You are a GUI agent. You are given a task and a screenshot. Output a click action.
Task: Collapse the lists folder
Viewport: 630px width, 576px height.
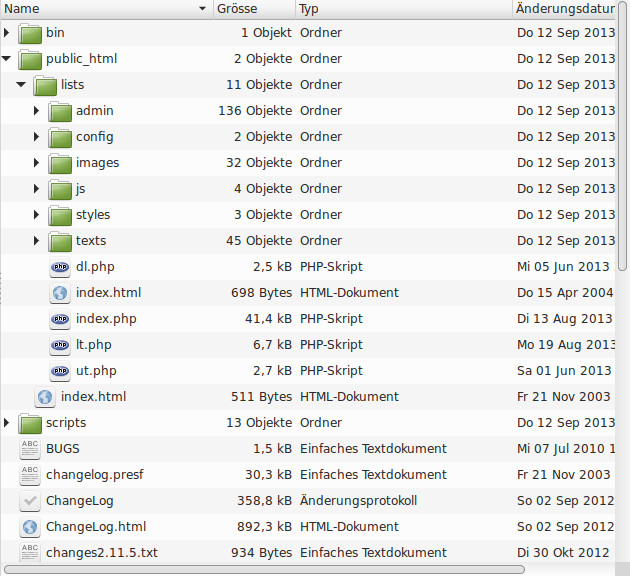(x=21, y=85)
